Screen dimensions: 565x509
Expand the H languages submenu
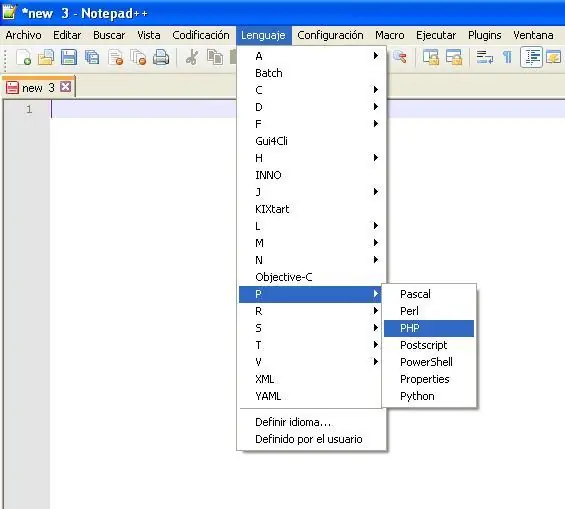pyautogui.click(x=311, y=158)
